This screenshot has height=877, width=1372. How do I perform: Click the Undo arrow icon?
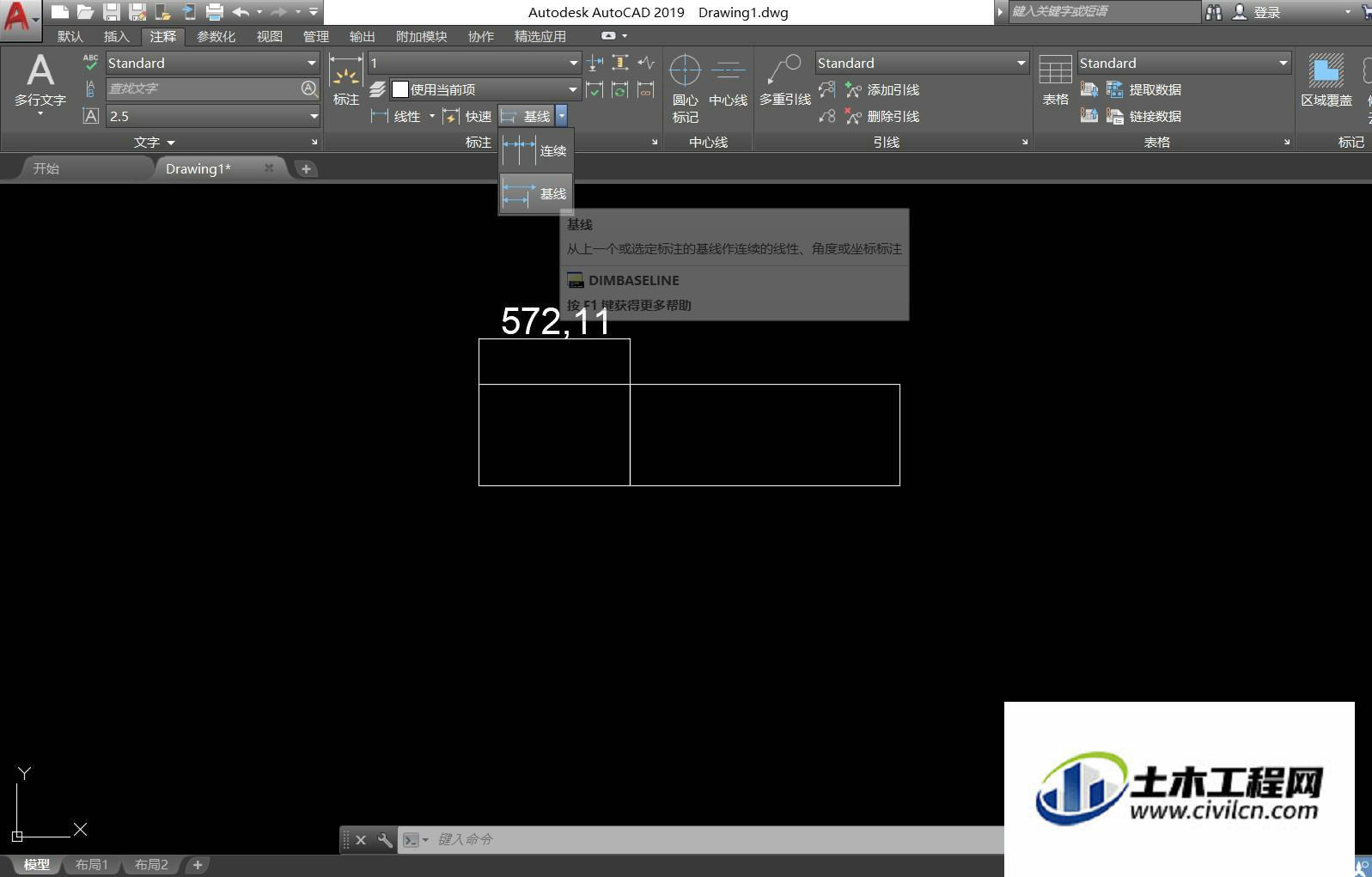tap(241, 12)
